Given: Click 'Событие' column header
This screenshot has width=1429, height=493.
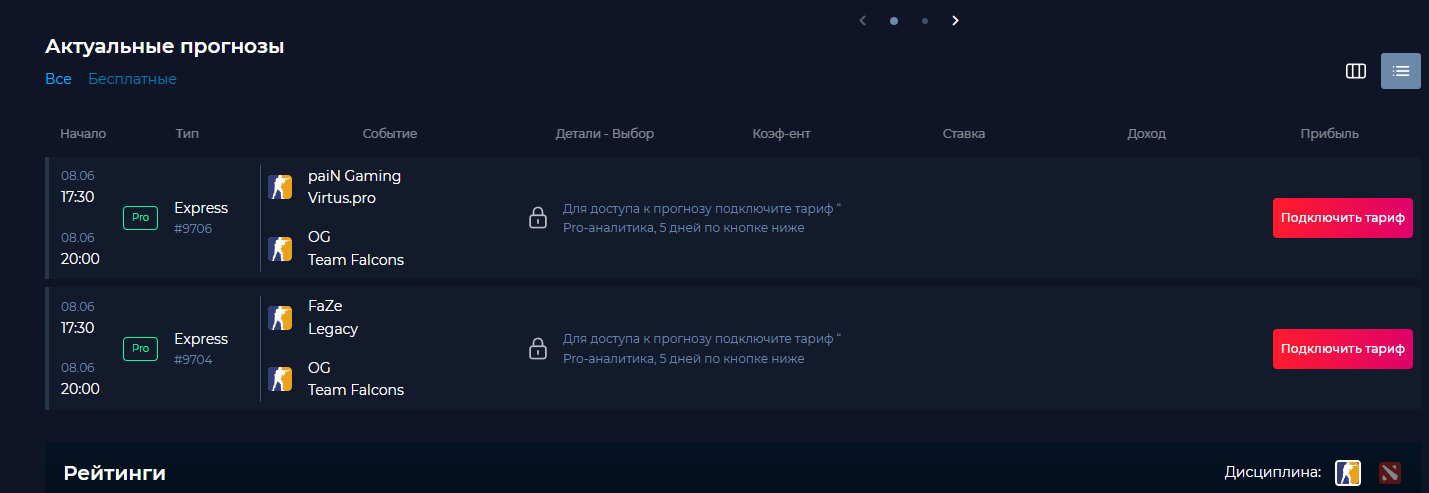Looking at the screenshot, I should (390, 134).
